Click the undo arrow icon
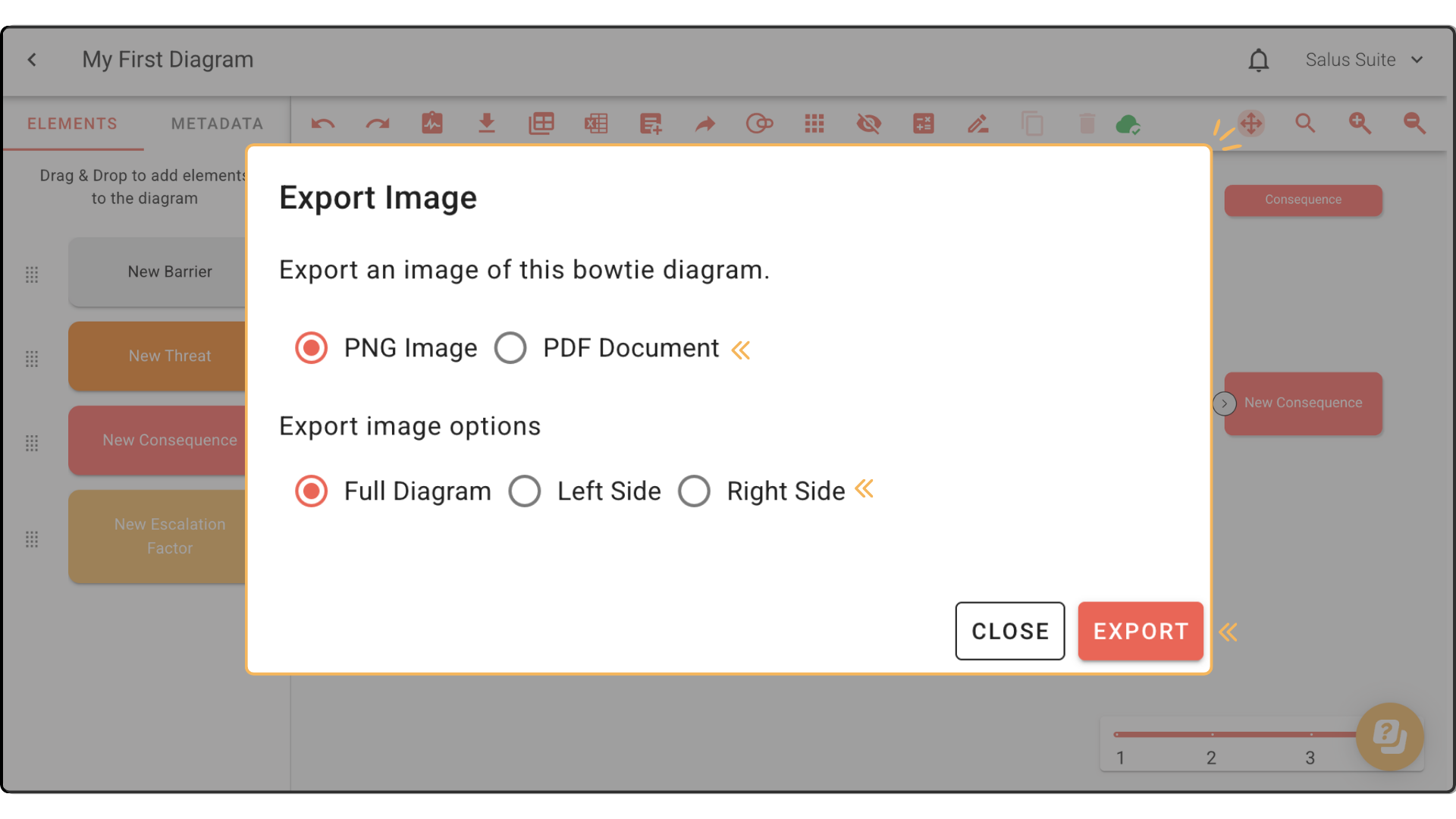This screenshot has width=1456, height=819. pos(323,124)
